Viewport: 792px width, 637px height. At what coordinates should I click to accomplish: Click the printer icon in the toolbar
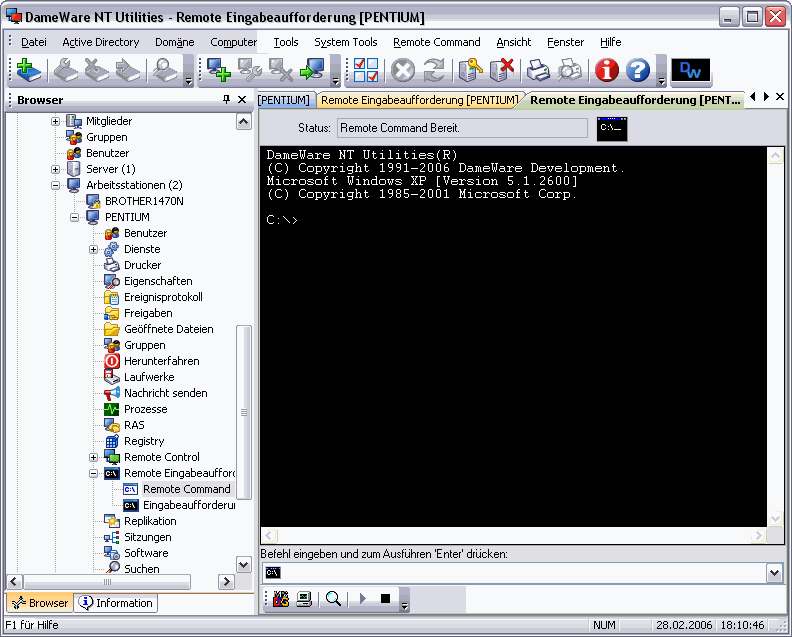[x=538, y=70]
